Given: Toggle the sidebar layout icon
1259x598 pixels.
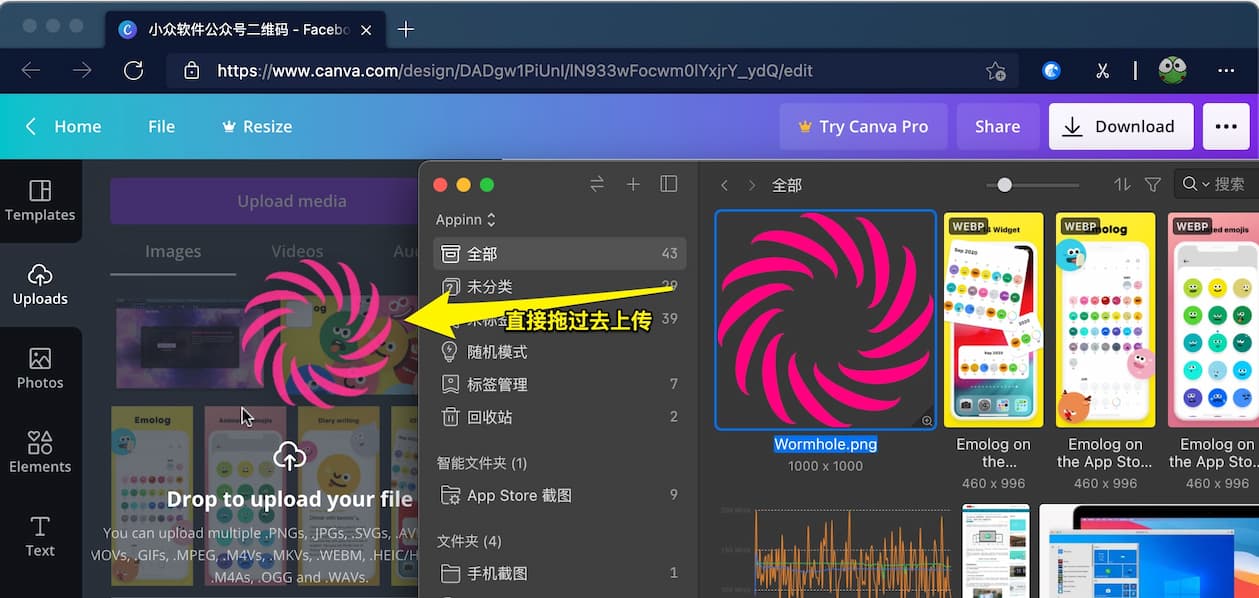Looking at the screenshot, I should pos(669,184).
